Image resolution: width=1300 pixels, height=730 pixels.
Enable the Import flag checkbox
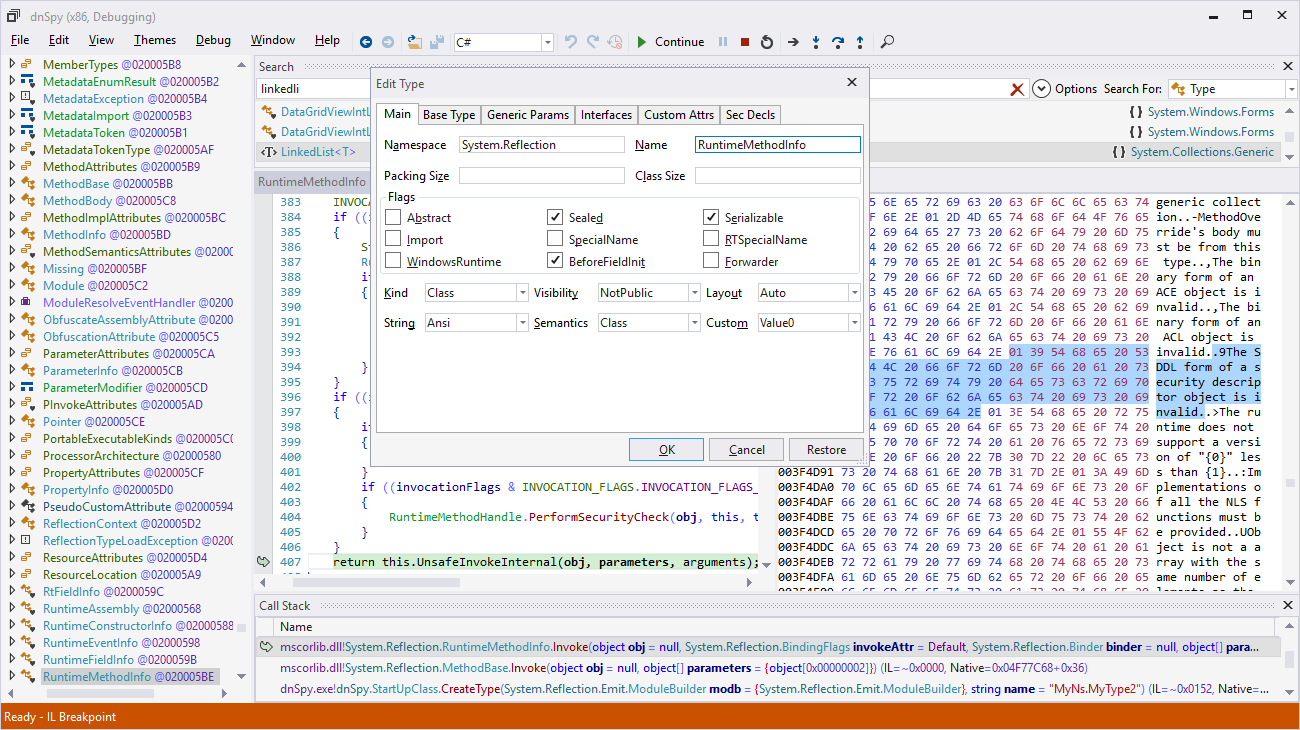point(393,239)
